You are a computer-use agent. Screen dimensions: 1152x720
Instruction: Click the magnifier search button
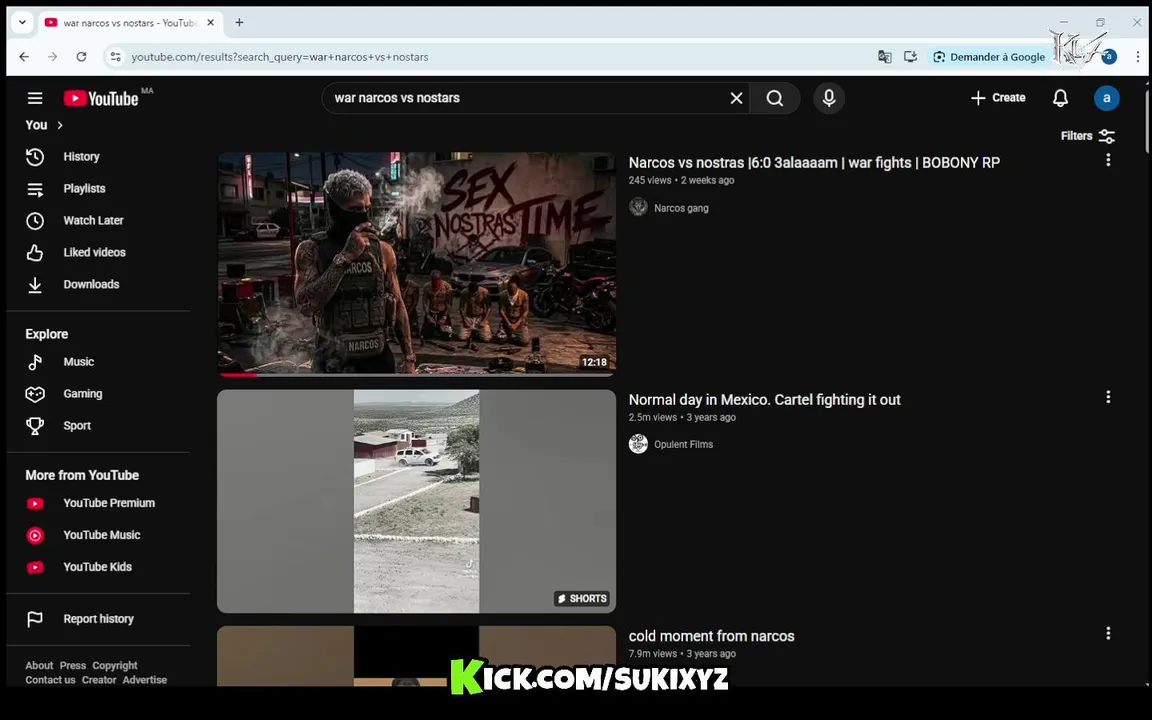[x=774, y=98]
